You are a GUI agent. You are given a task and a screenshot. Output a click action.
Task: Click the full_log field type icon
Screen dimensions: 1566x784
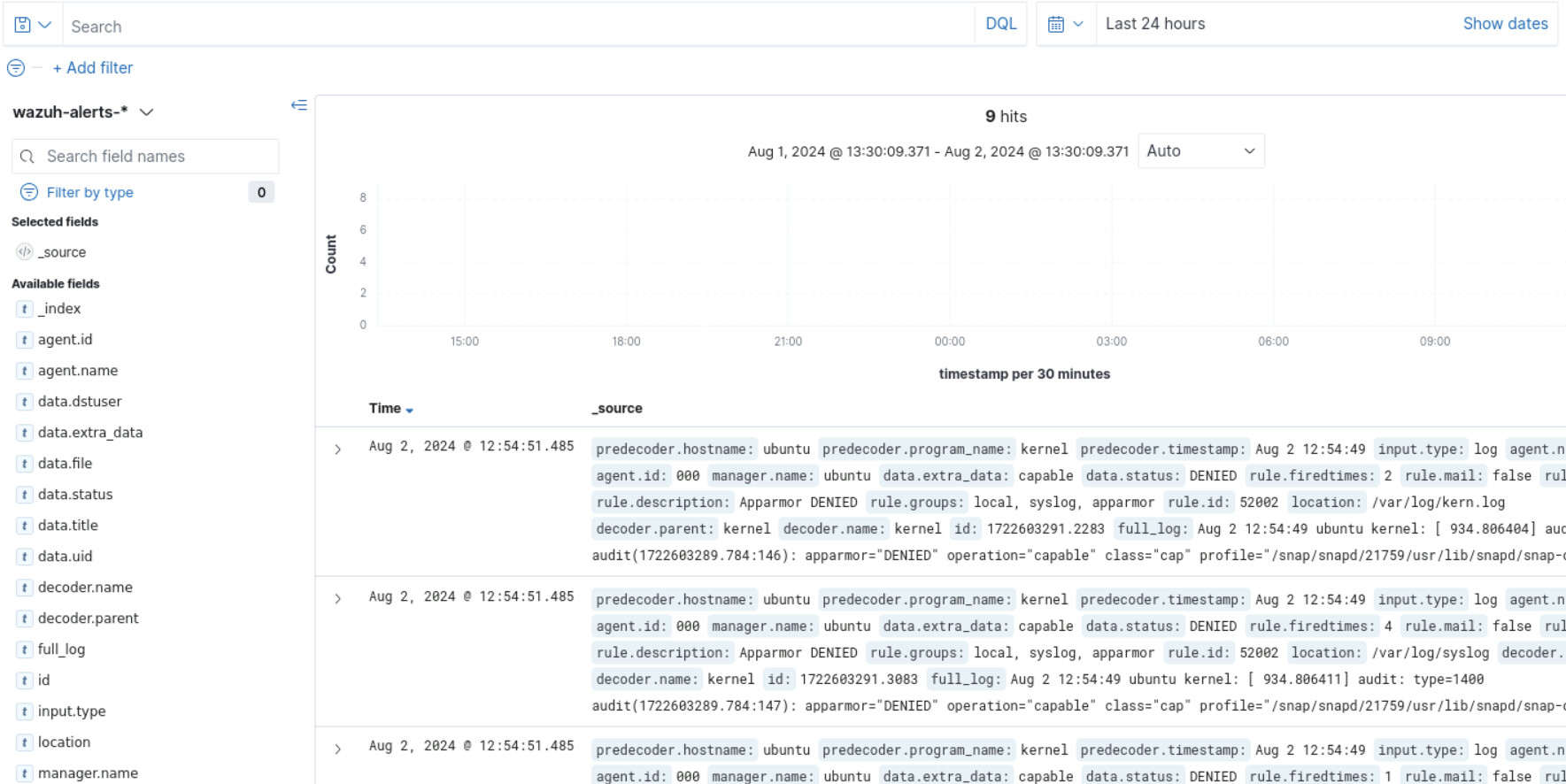pos(25,649)
